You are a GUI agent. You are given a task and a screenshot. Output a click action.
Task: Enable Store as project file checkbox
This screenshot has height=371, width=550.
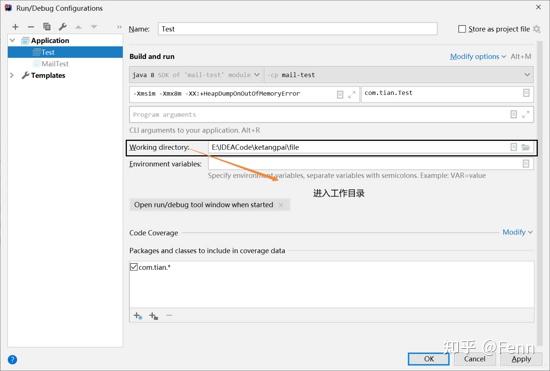[462, 29]
